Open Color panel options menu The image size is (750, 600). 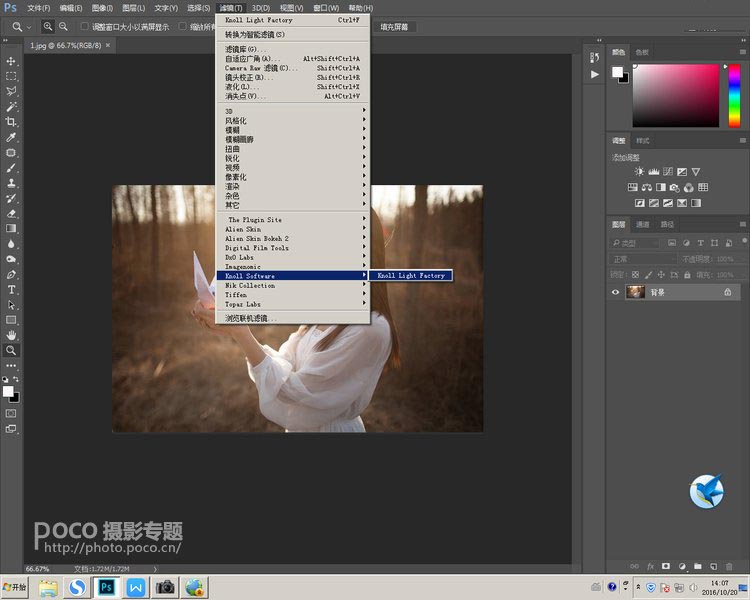pos(742,52)
